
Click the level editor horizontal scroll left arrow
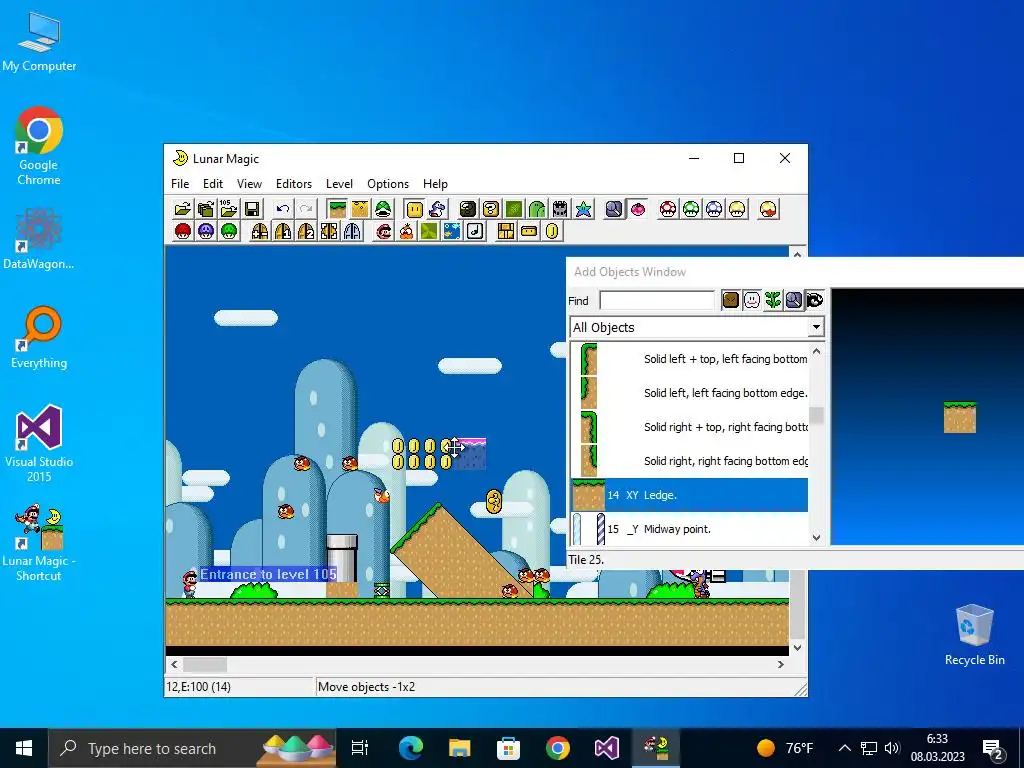[174, 664]
